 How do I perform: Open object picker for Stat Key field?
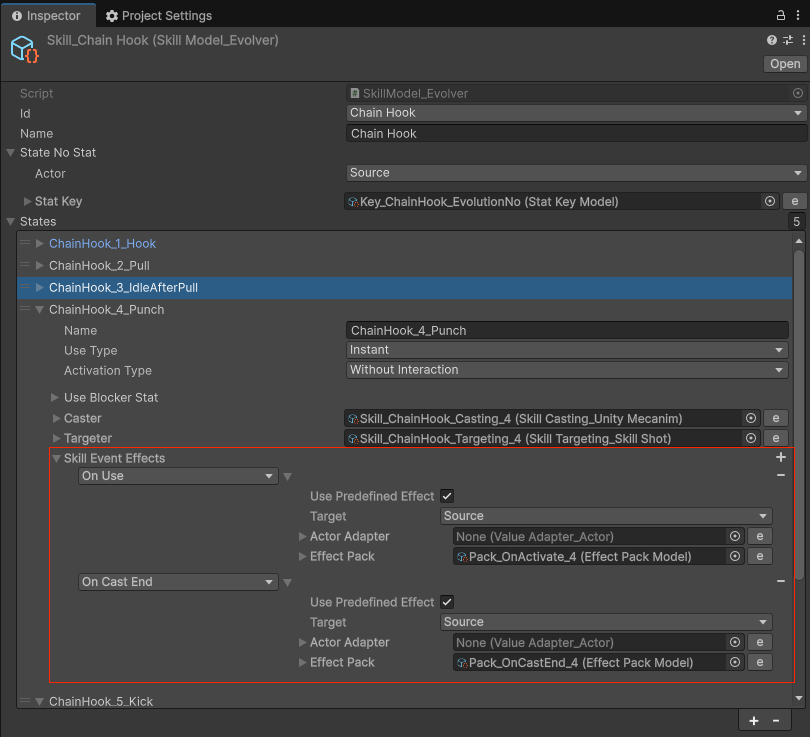770,201
